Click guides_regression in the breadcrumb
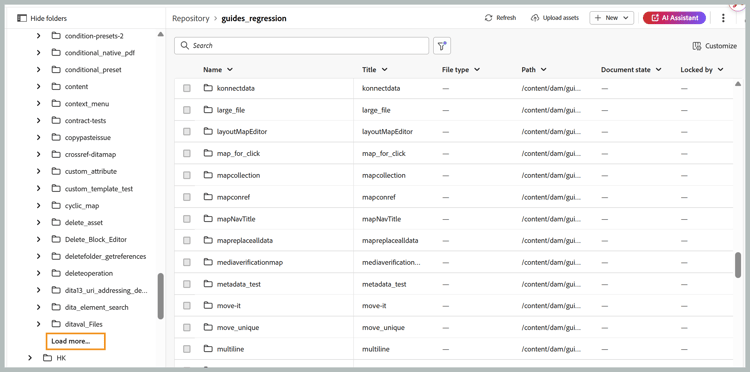Viewport: 750px width, 372px height. [x=254, y=18]
